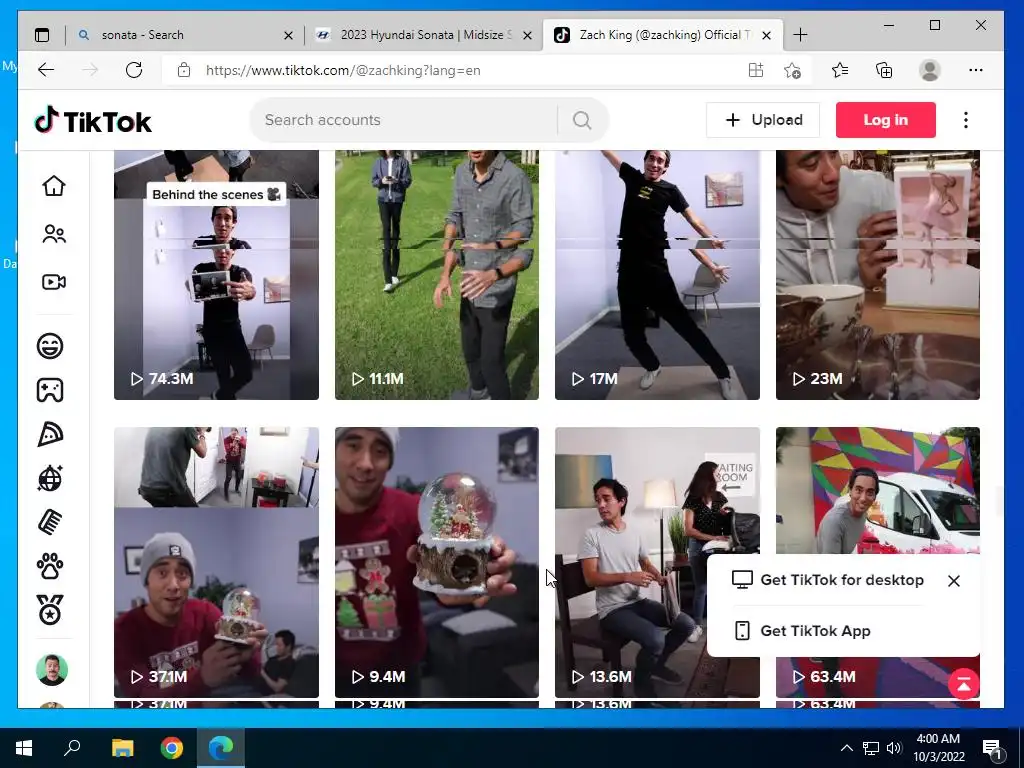Image resolution: width=1024 pixels, height=768 pixels.
Task: Select the Comedy smiley face category icon
Action: point(50,345)
